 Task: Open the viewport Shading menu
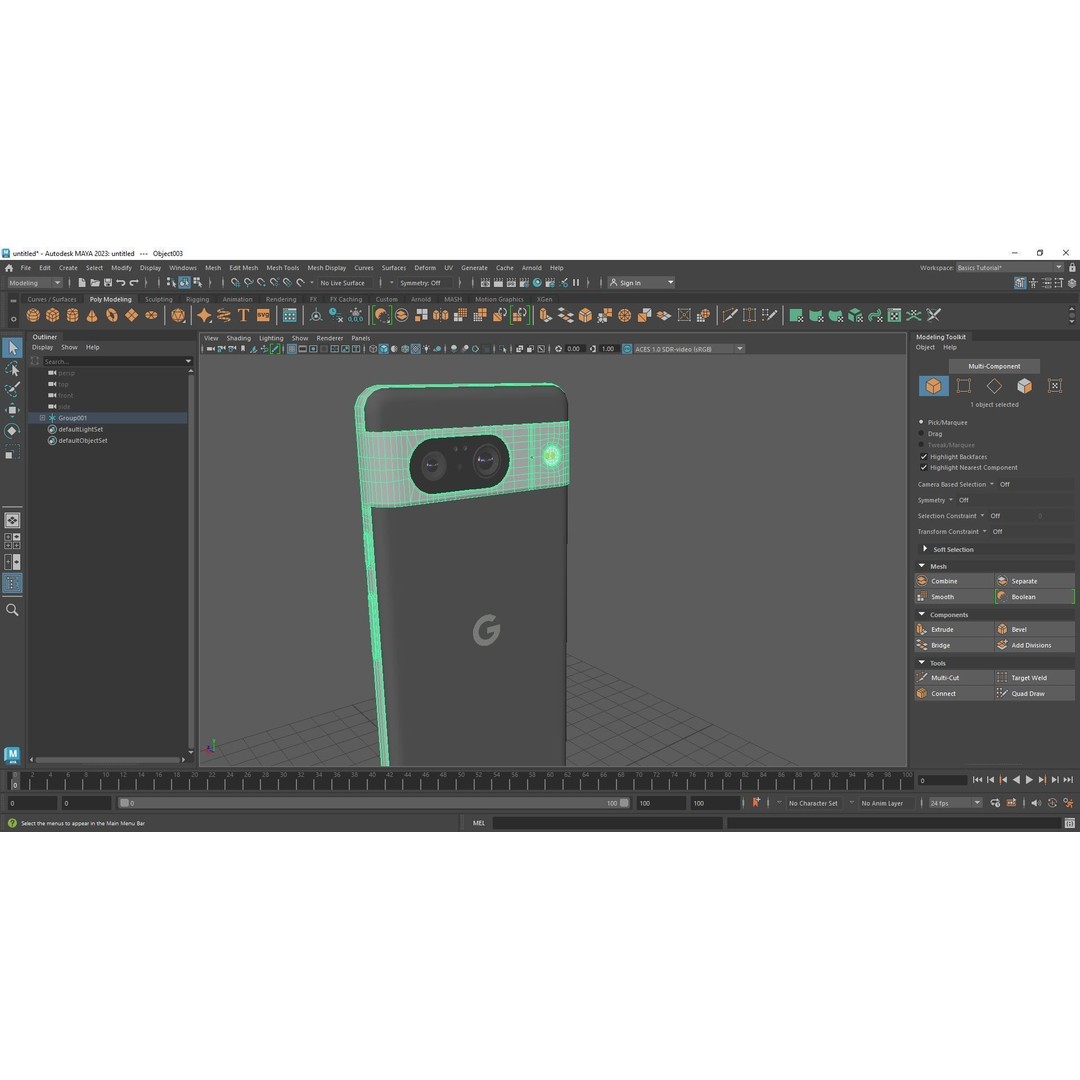coord(238,338)
